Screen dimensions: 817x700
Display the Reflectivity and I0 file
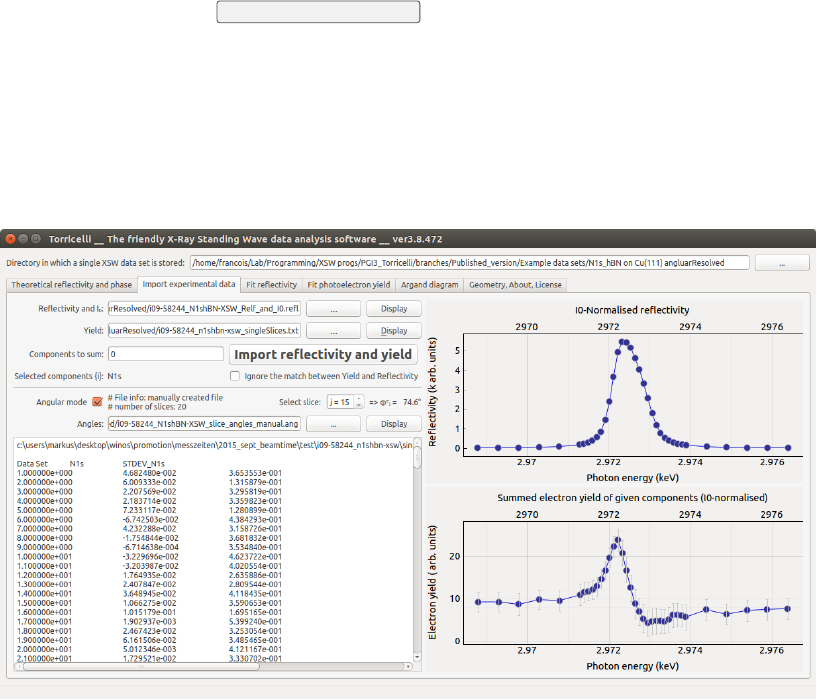394,309
